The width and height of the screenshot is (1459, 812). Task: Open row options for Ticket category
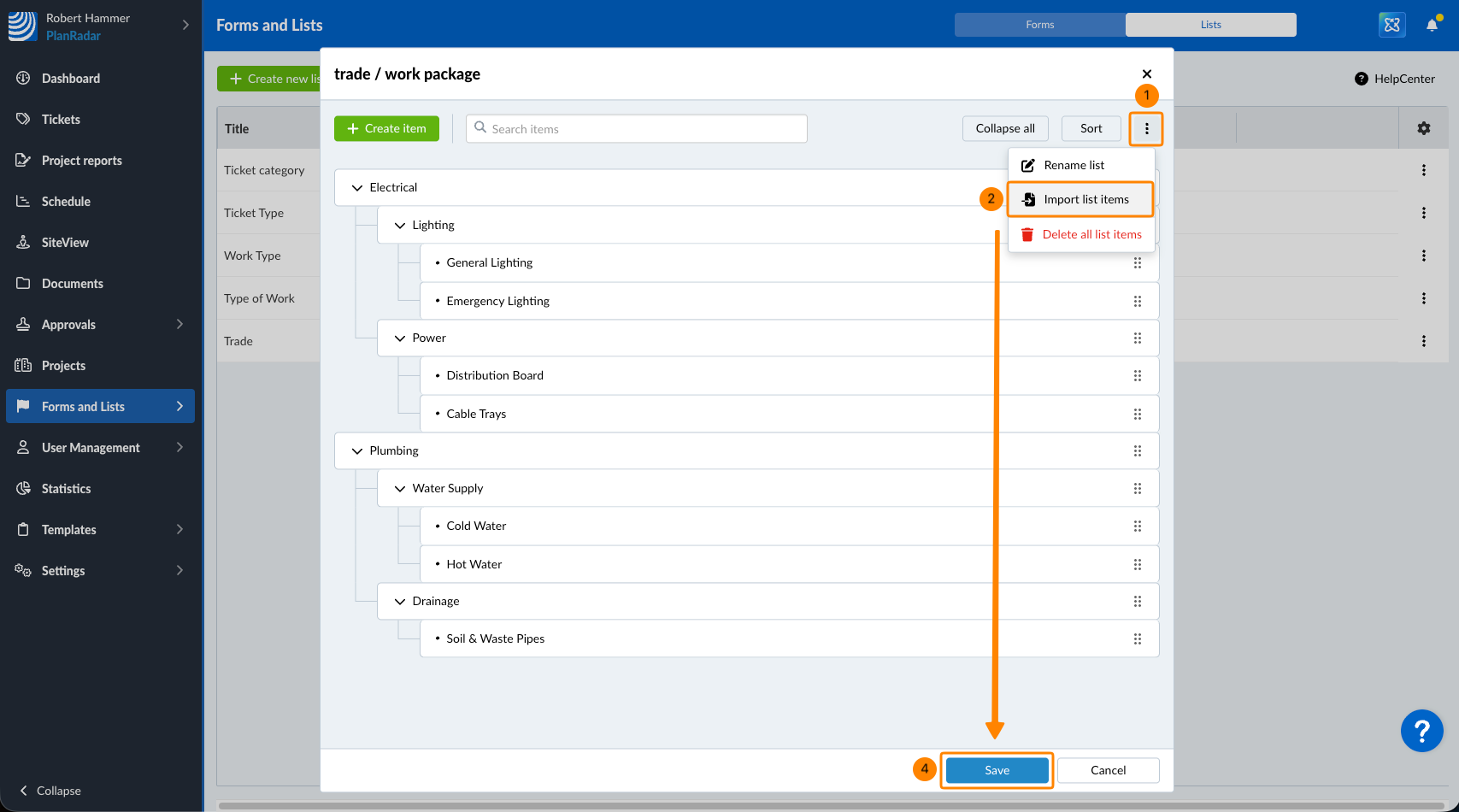tap(1423, 170)
